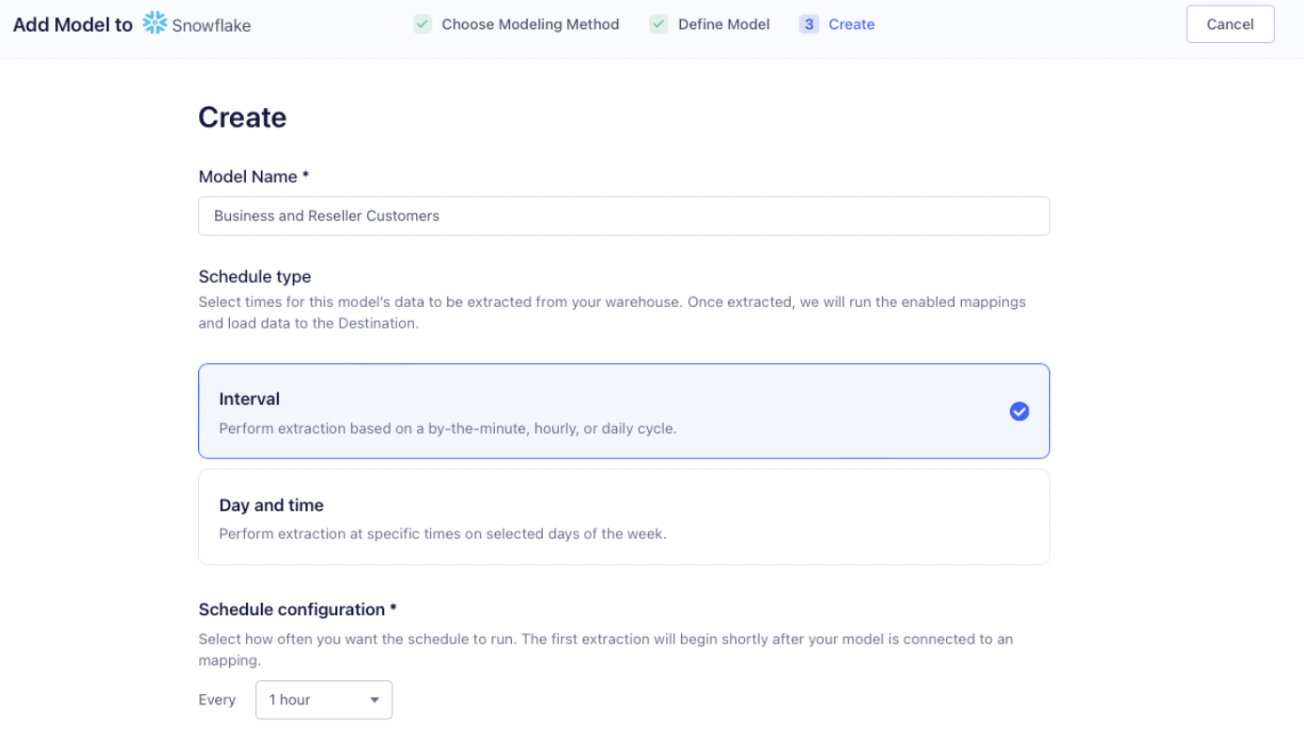
Task: Select the Day and time schedule type
Action: [x=624, y=516]
